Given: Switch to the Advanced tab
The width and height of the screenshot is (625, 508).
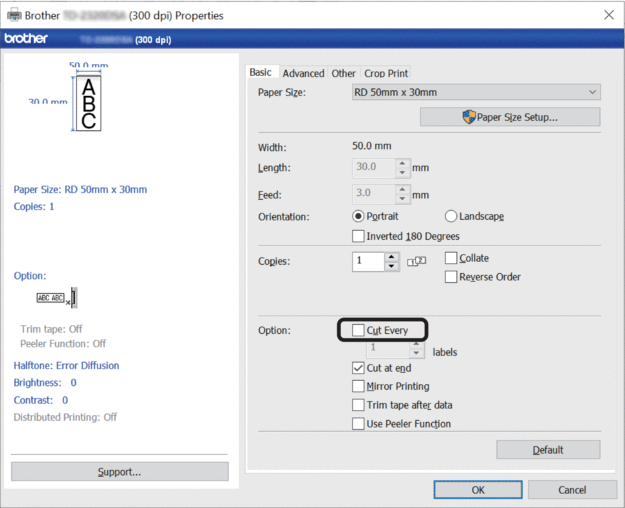Looking at the screenshot, I should 303,73.
